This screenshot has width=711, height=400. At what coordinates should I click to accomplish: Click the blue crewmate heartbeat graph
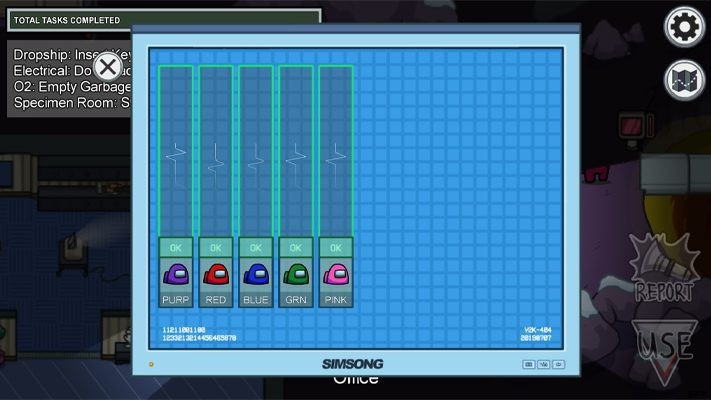[256, 151]
